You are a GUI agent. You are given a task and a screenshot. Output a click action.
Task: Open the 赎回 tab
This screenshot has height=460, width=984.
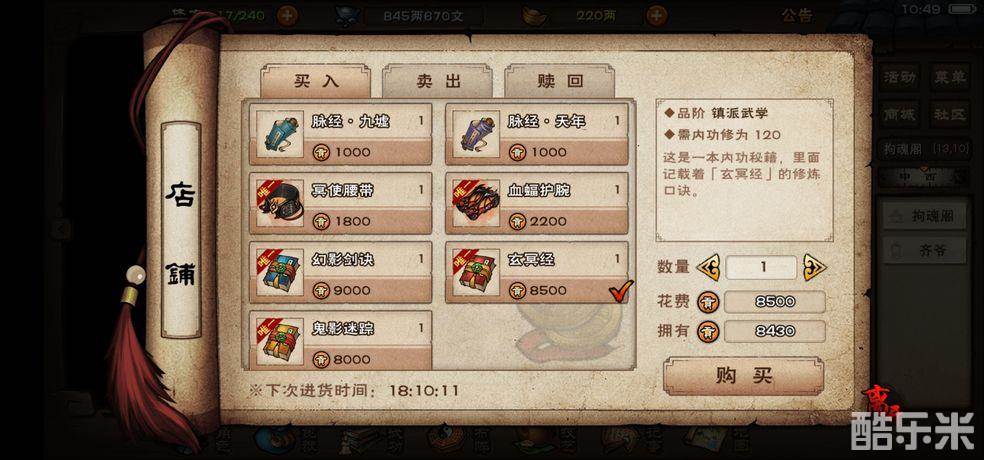pyautogui.click(x=559, y=80)
